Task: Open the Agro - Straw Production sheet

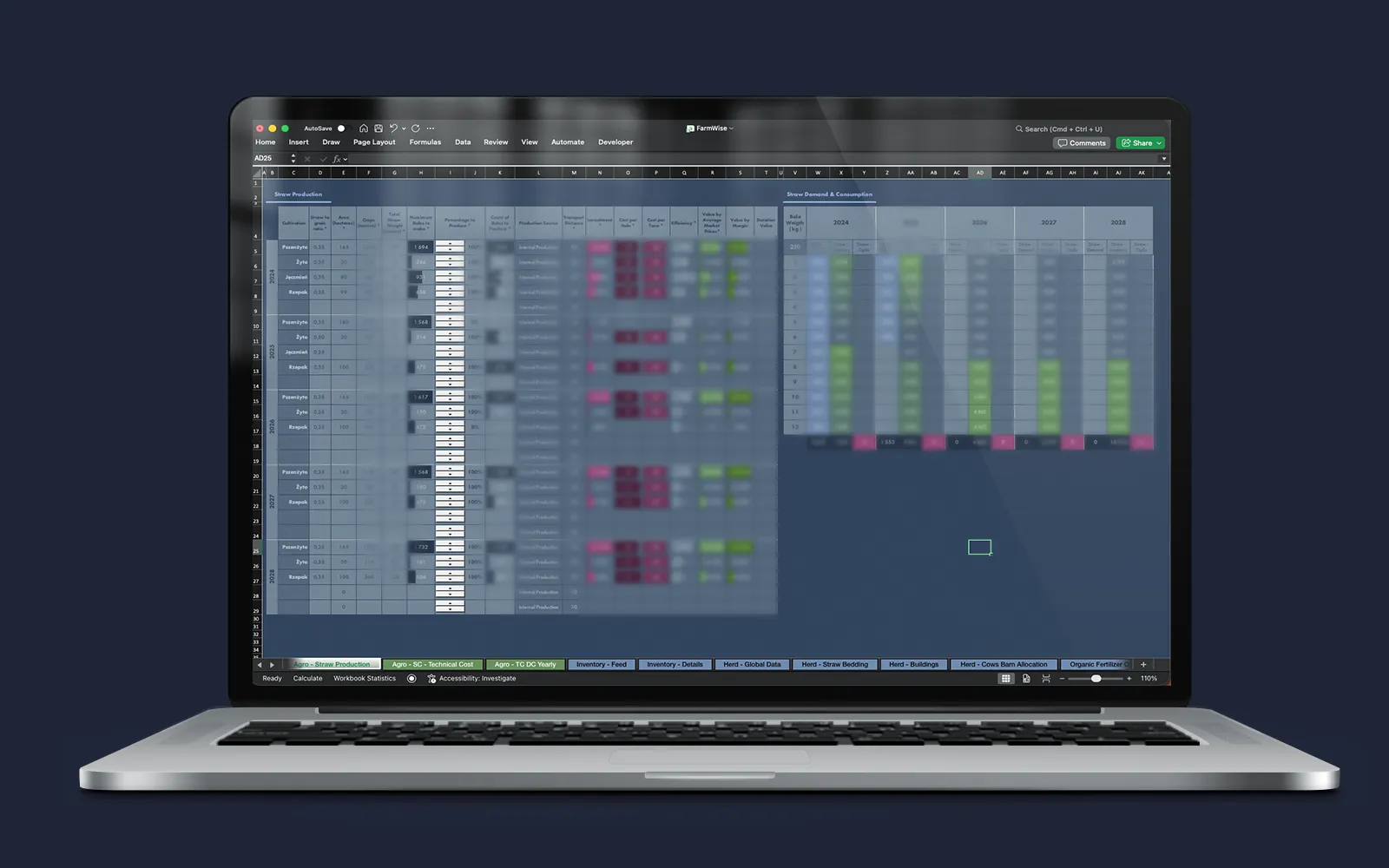Action: pyautogui.click(x=333, y=664)
